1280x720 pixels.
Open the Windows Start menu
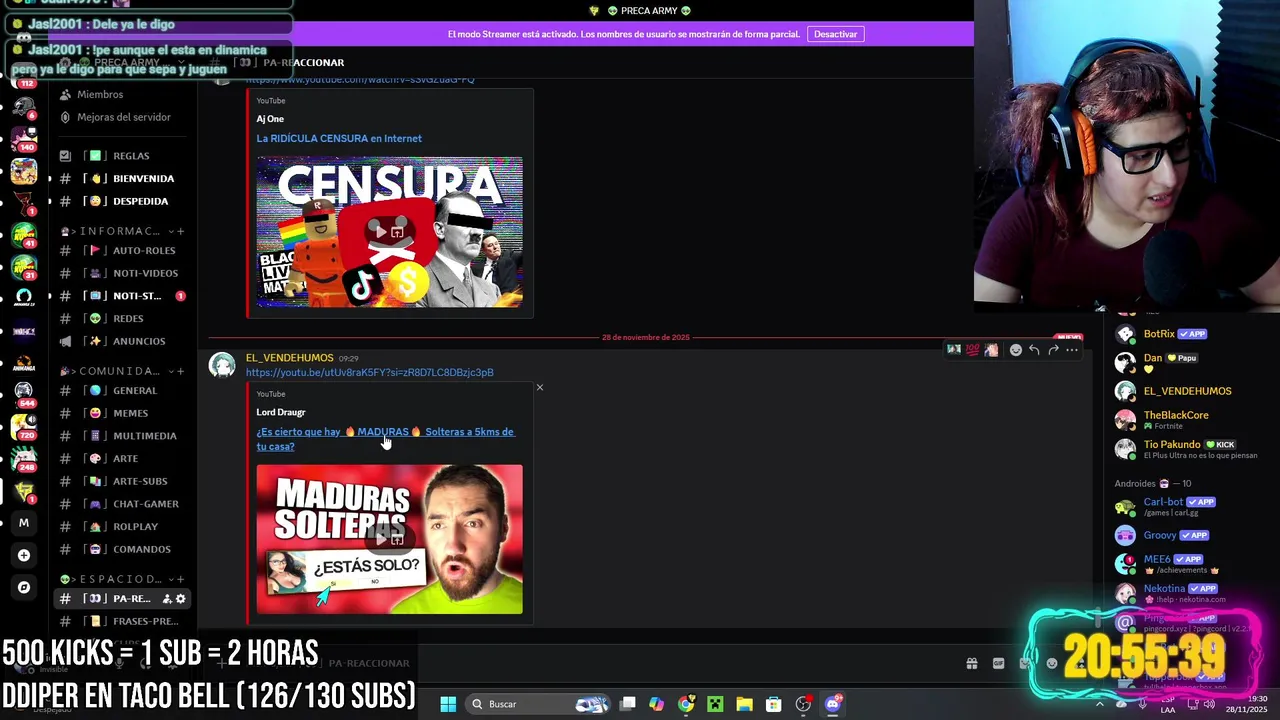click(448, 704)
